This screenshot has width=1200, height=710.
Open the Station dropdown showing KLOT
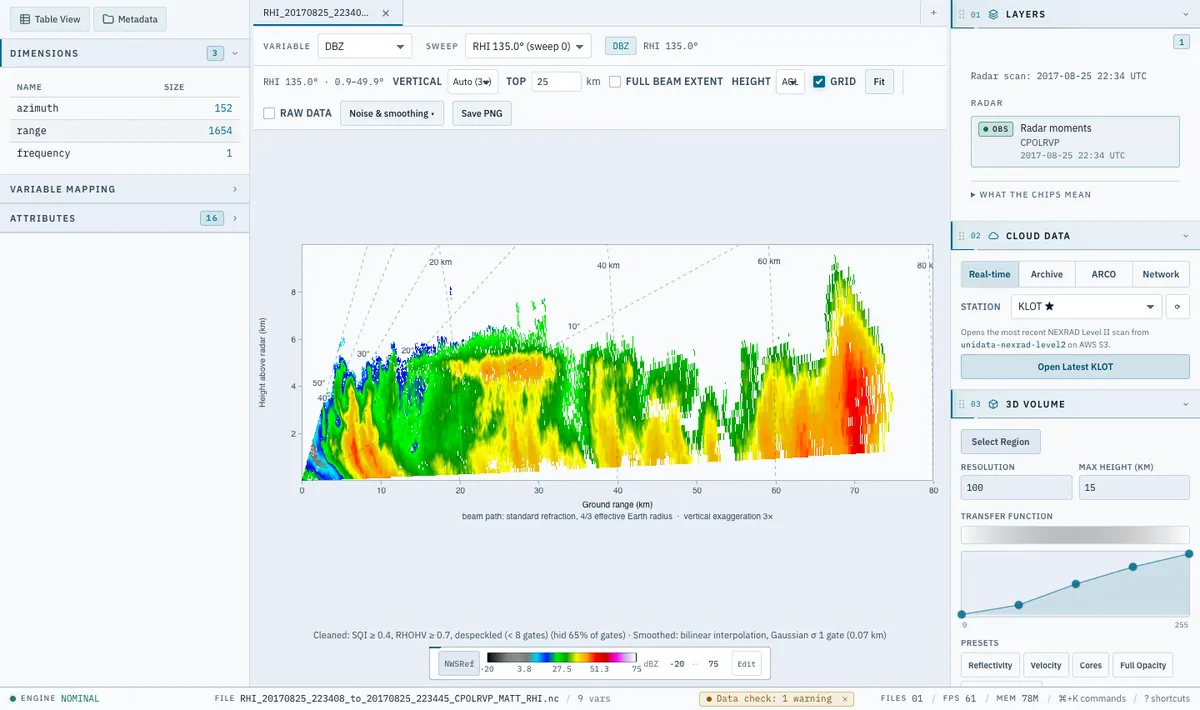pyautogui.click(x=1086, y=306)
